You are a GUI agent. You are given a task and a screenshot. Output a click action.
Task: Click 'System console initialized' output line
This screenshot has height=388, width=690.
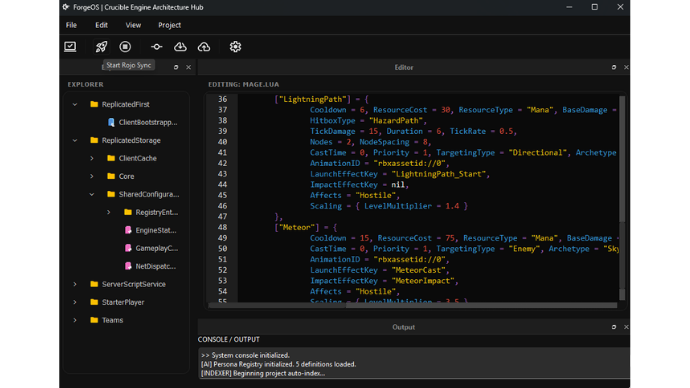[x=245, y=355]
